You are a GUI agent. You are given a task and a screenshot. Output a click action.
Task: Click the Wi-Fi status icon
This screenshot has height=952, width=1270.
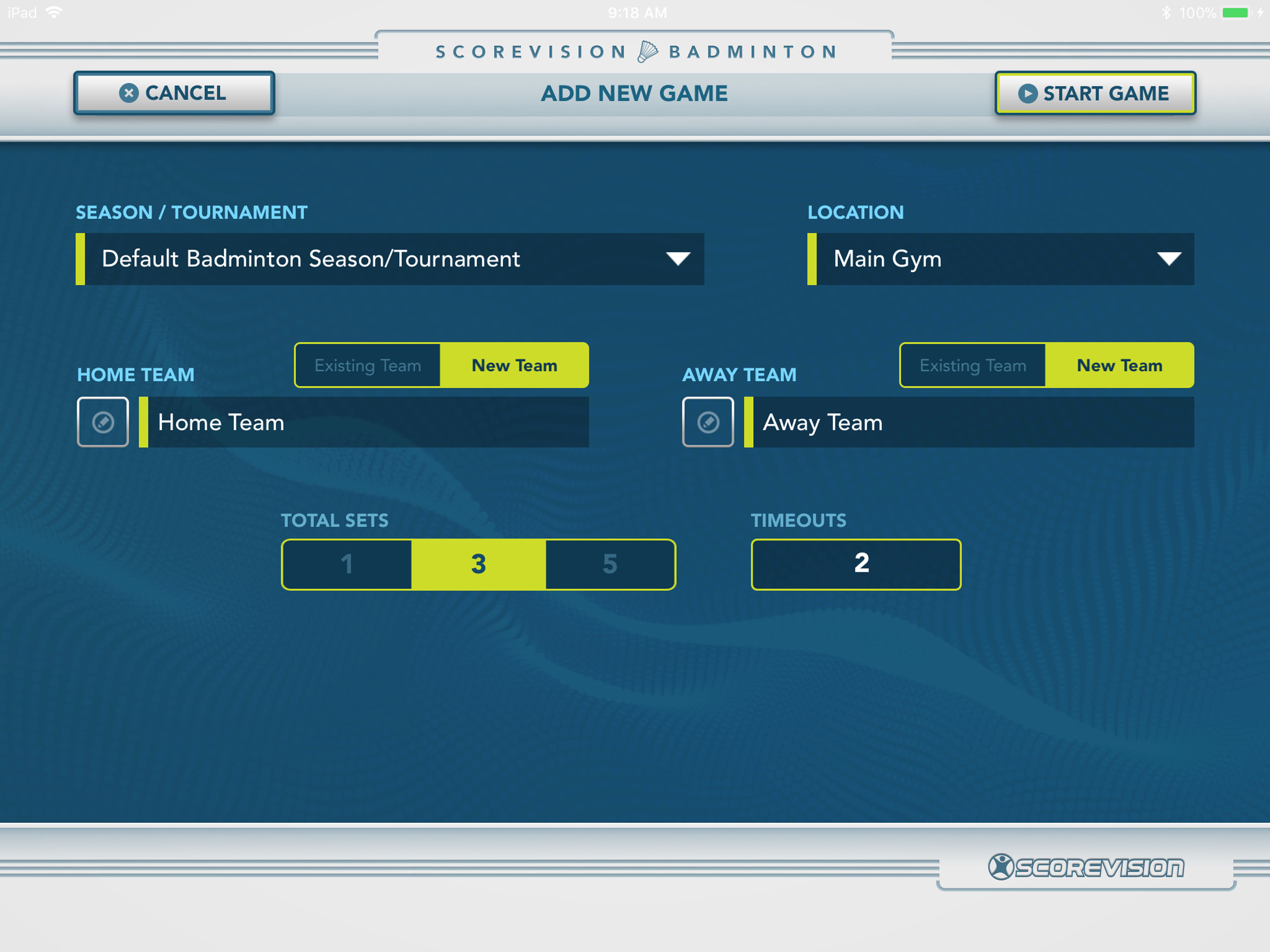point(54,13)
